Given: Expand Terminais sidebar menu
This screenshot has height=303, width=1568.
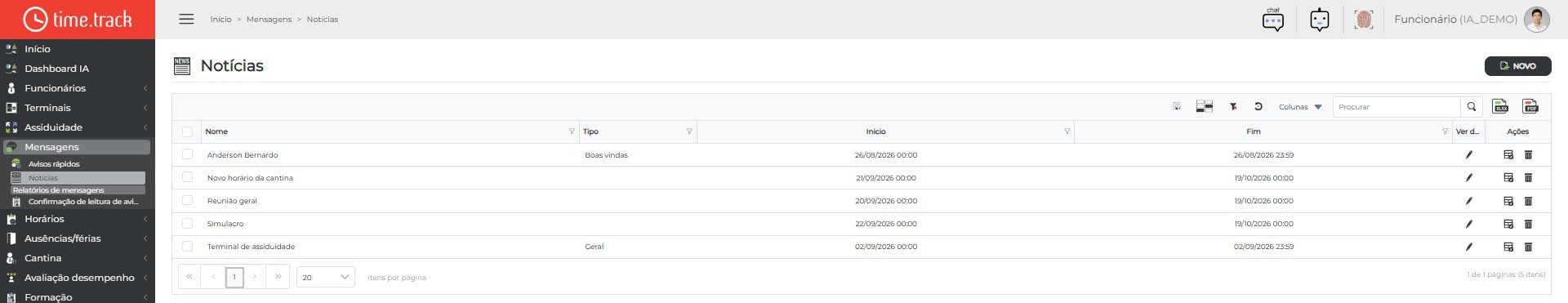Looking at the screenshot, I should [x=77, y=108].
